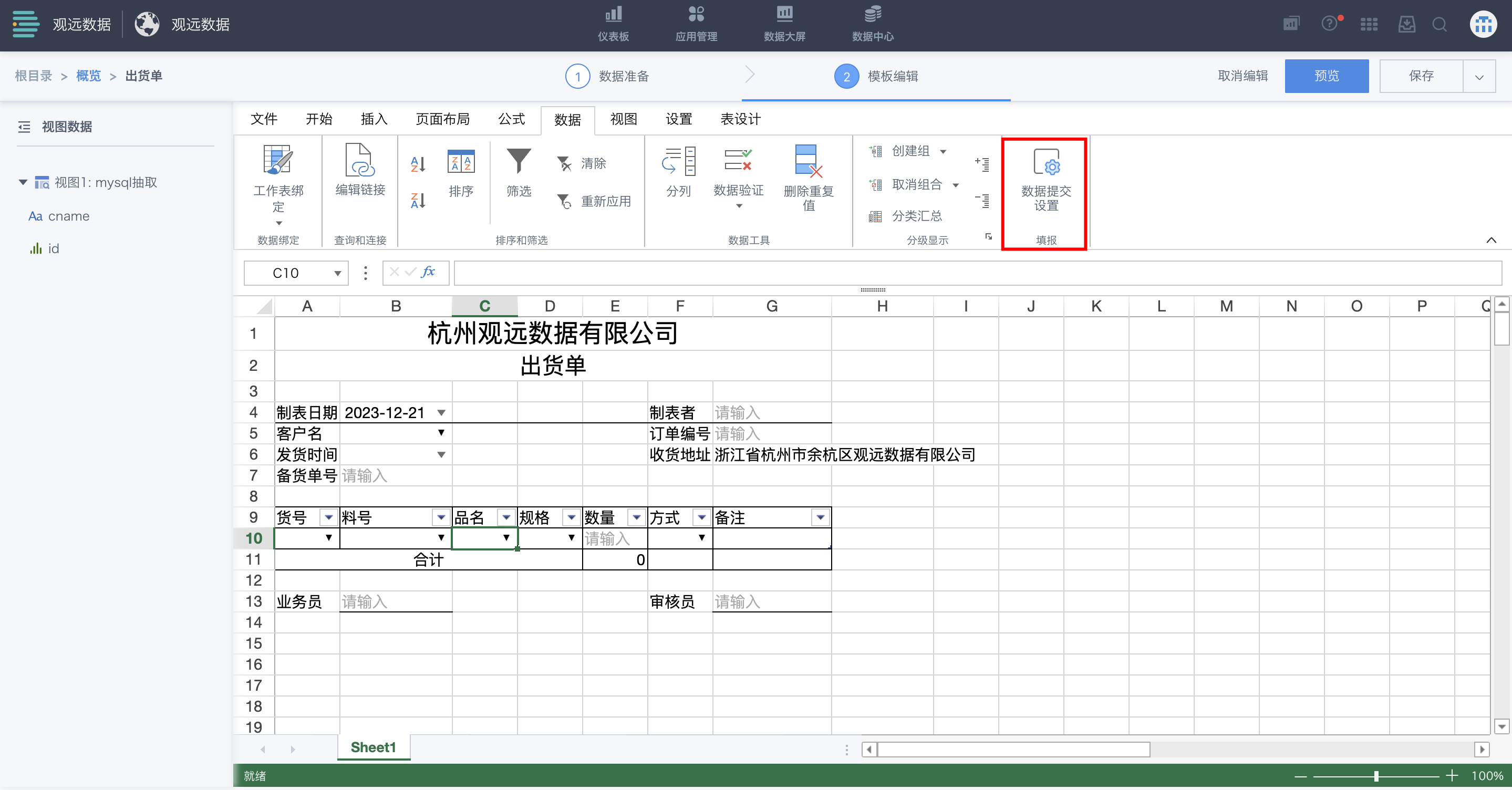
Task: Open the search icon in top bar
Action: pos(1439,25)
